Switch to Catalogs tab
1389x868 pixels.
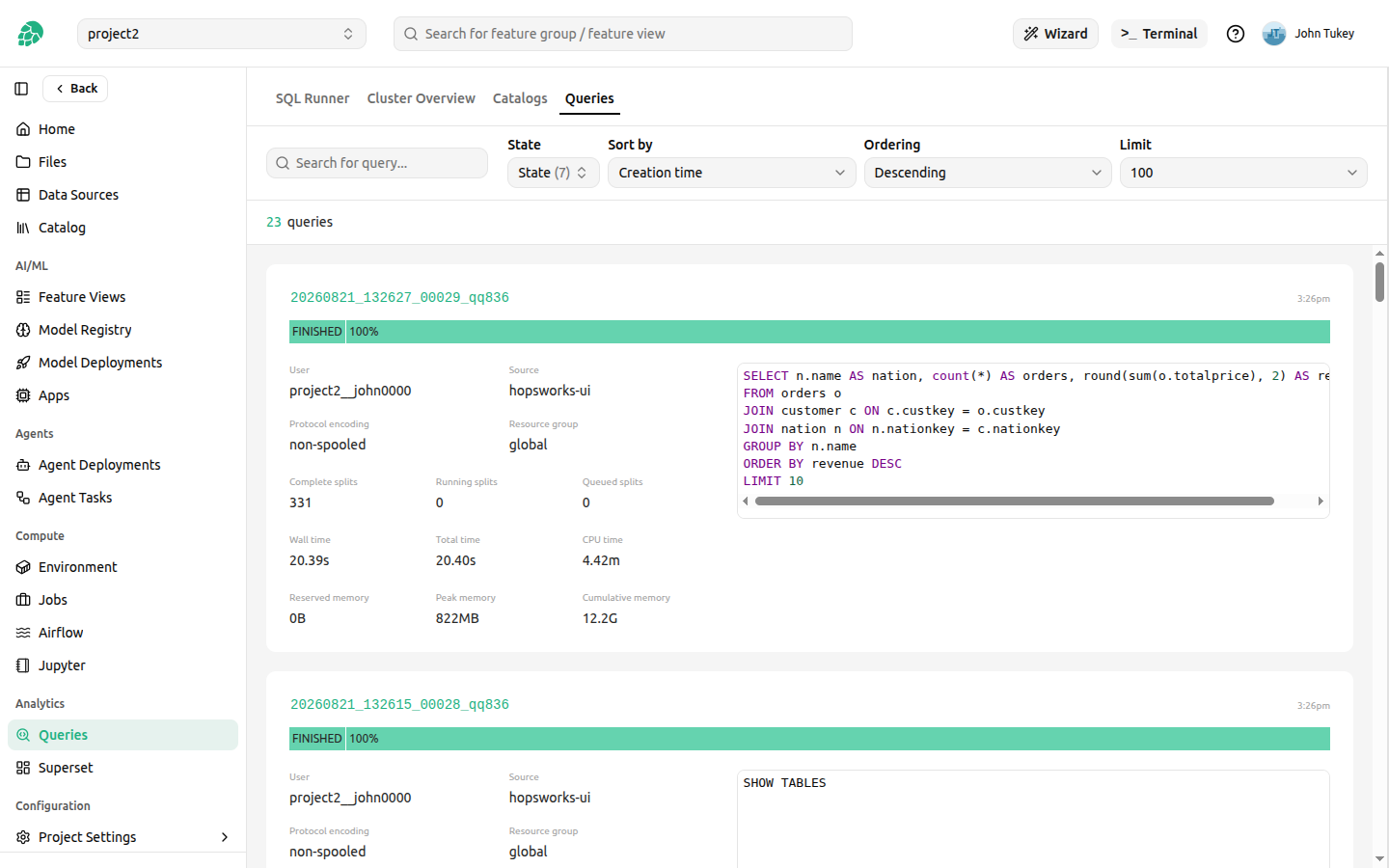pos(520,98)
